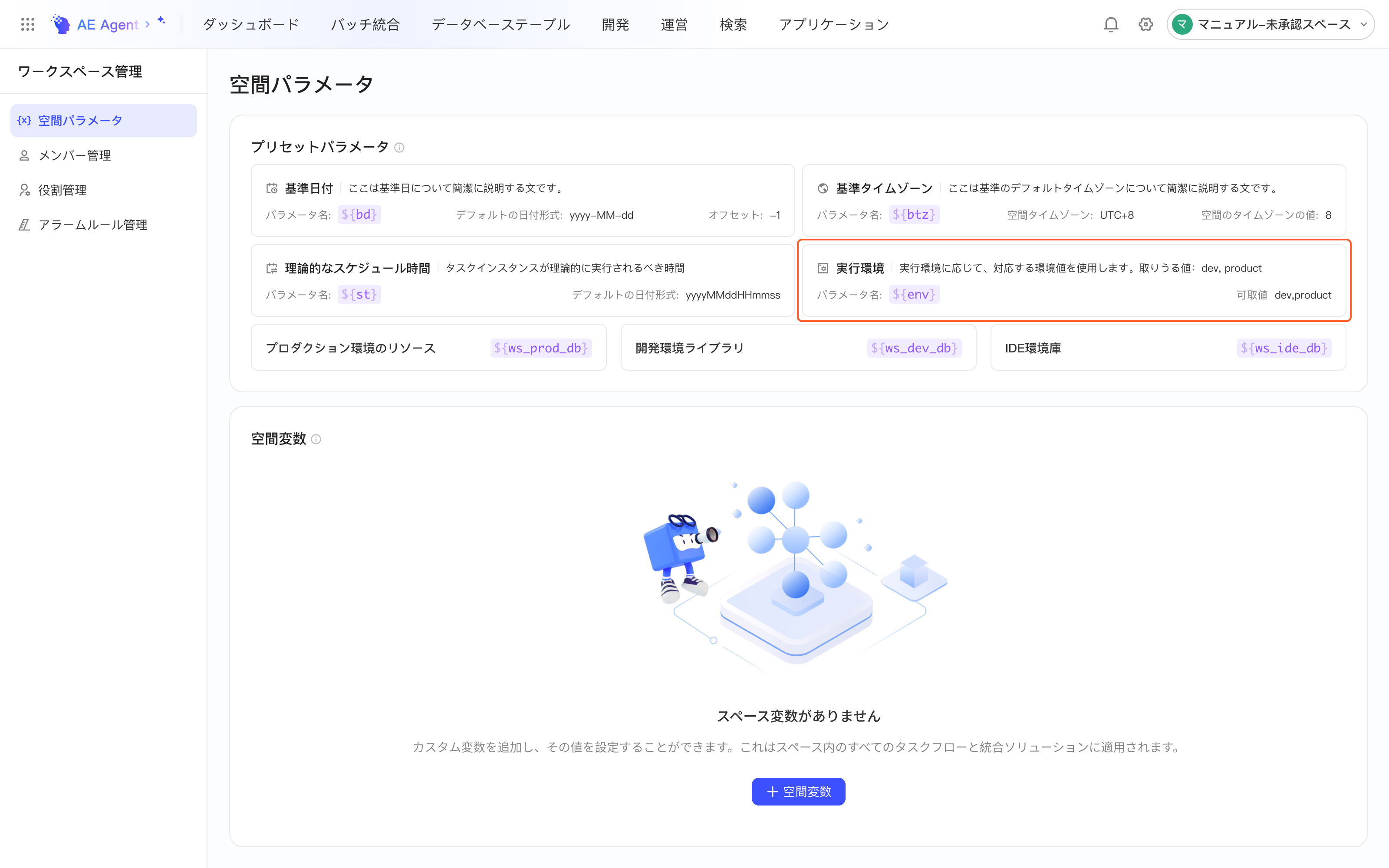
Task: Click the AE Agent logo icon
Action: click(x=60, y=24)
